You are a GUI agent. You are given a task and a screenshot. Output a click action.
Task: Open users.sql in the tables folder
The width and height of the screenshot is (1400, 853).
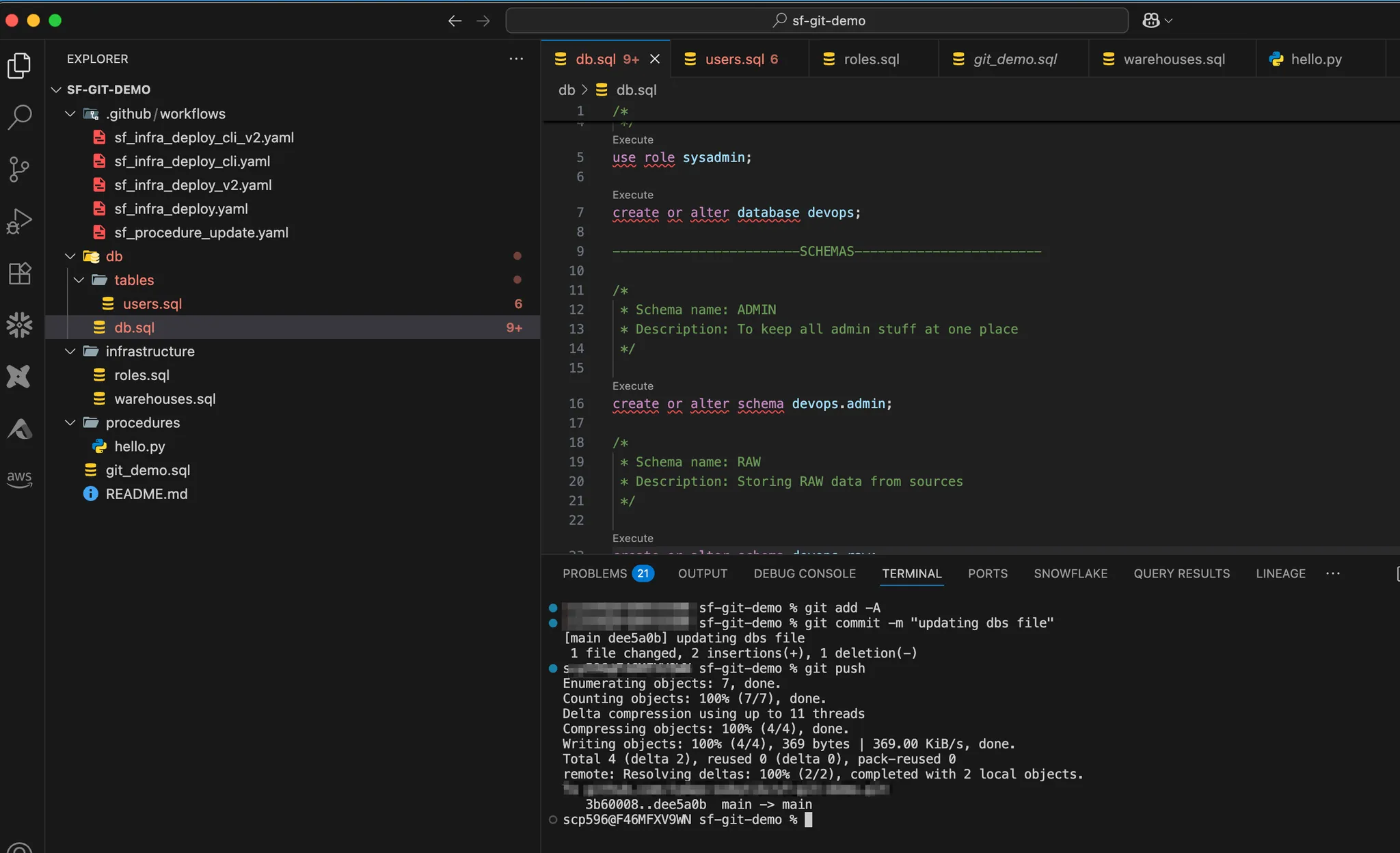tap(152, 303)
